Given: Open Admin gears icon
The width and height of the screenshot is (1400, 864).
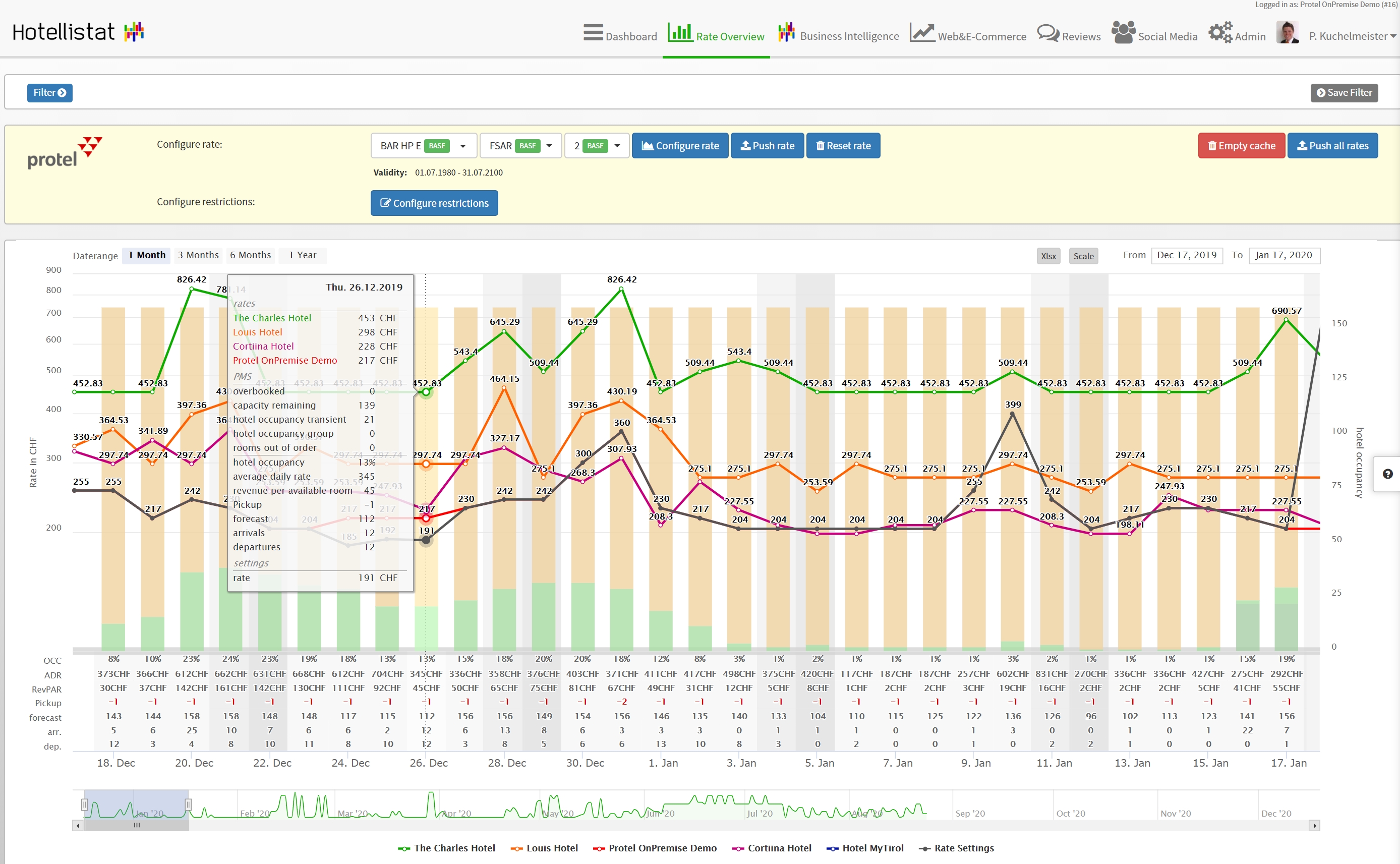Looking at the screenshot, I should [x=1220, y=33].
